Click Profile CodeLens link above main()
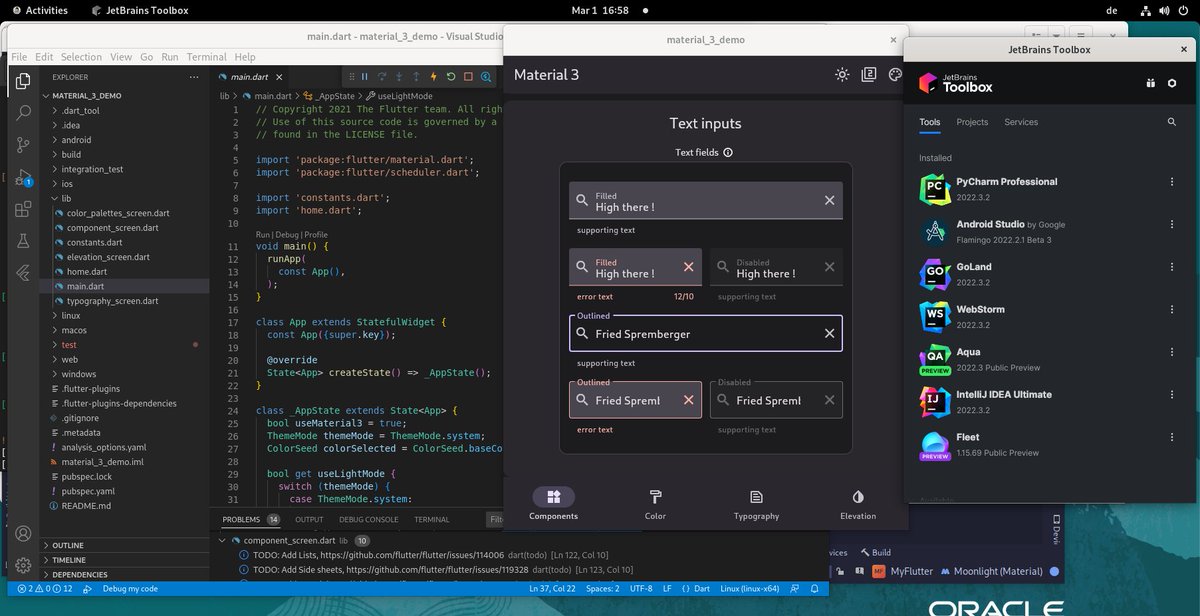Viewport: 1200px width, 616px height. click(316, 234)
